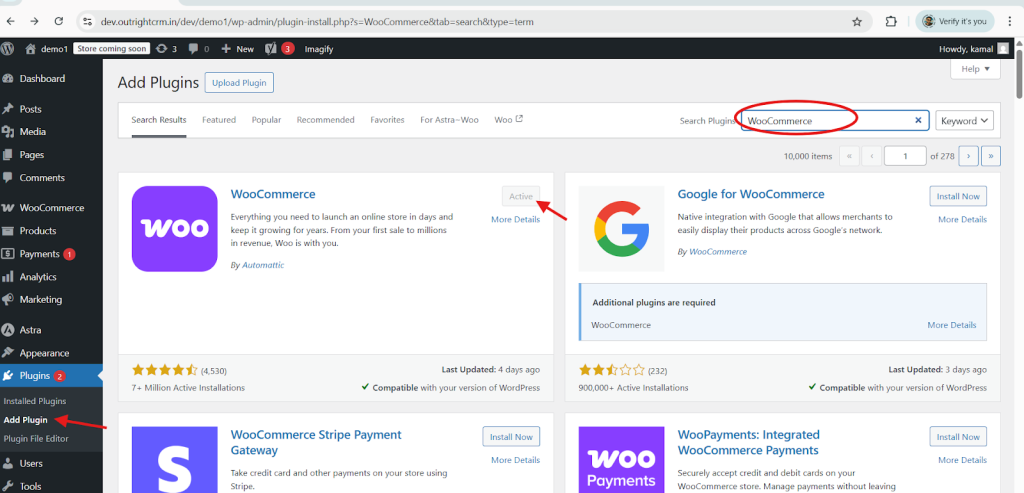This screenshot has height=493, width=1024.
Task: Install Google for WooCommerce now
Action: (958, 196)
